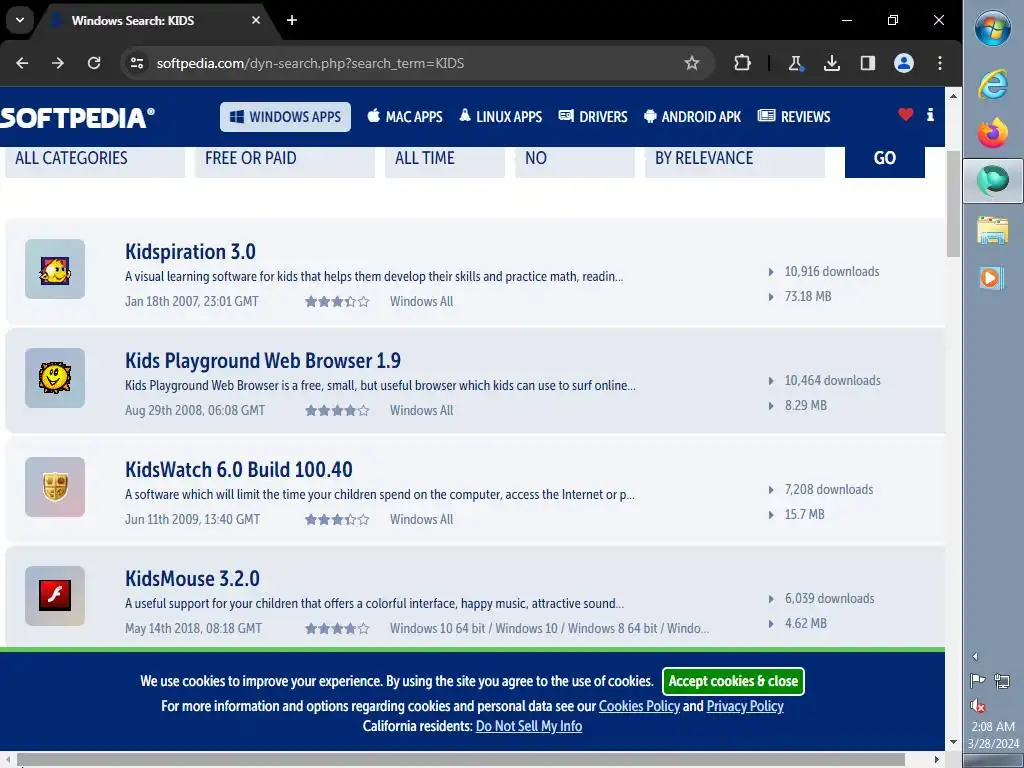The image size is (1024, 768).
Task: Expand the All Categories filter
Action: [x=95, y=161]
